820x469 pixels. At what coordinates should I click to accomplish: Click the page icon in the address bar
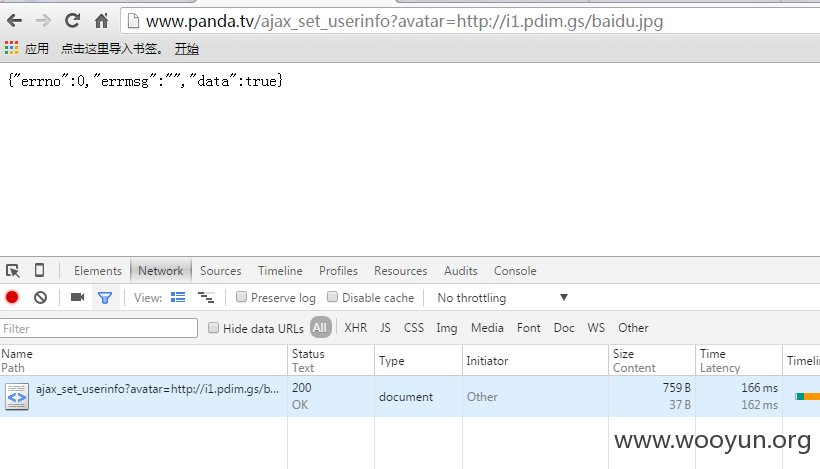click(133, 21)
